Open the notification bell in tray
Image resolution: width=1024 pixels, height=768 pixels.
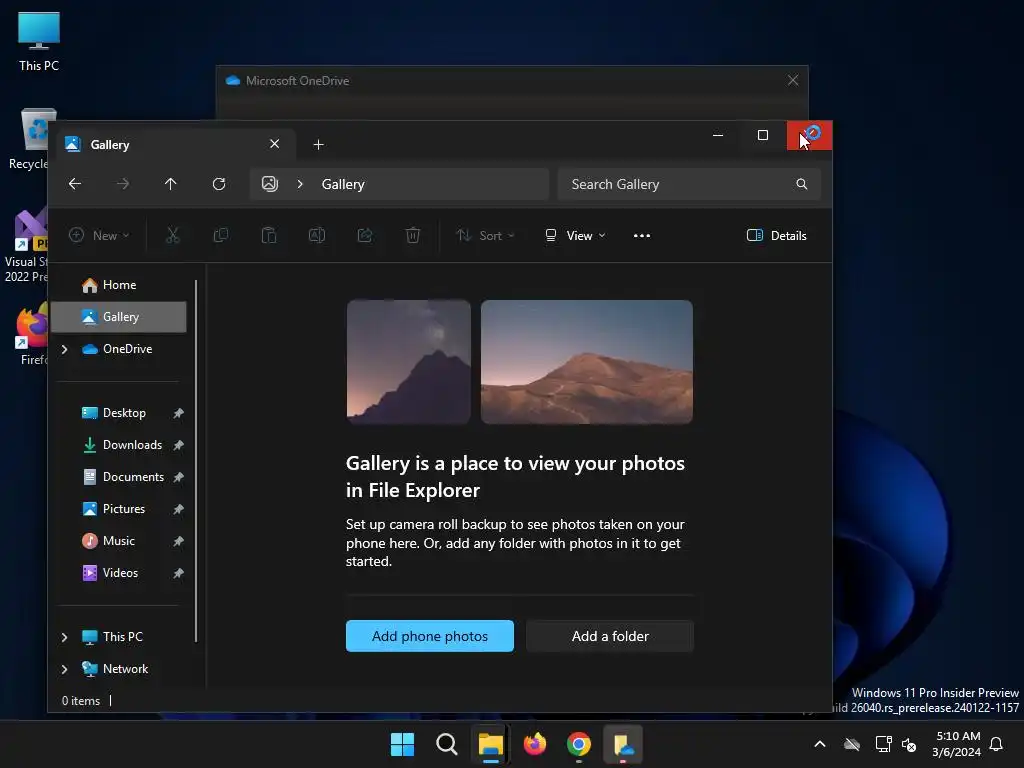[996, 744]
